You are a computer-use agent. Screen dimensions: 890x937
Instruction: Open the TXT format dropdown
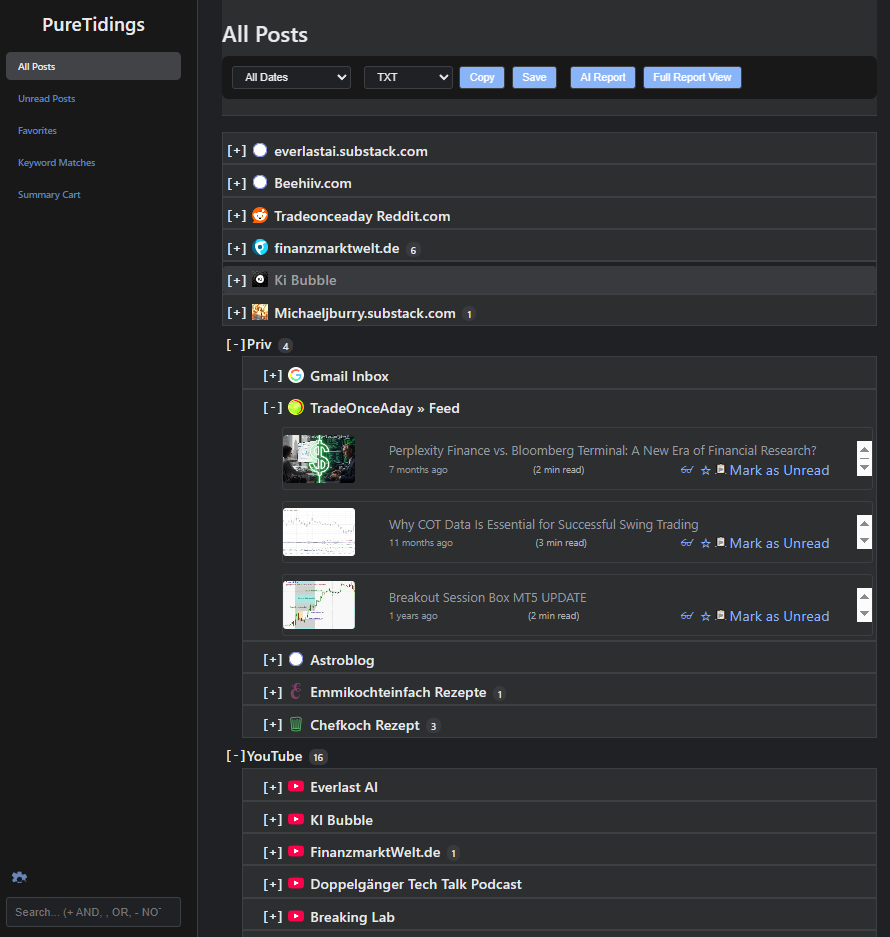[x=408, y=77]
